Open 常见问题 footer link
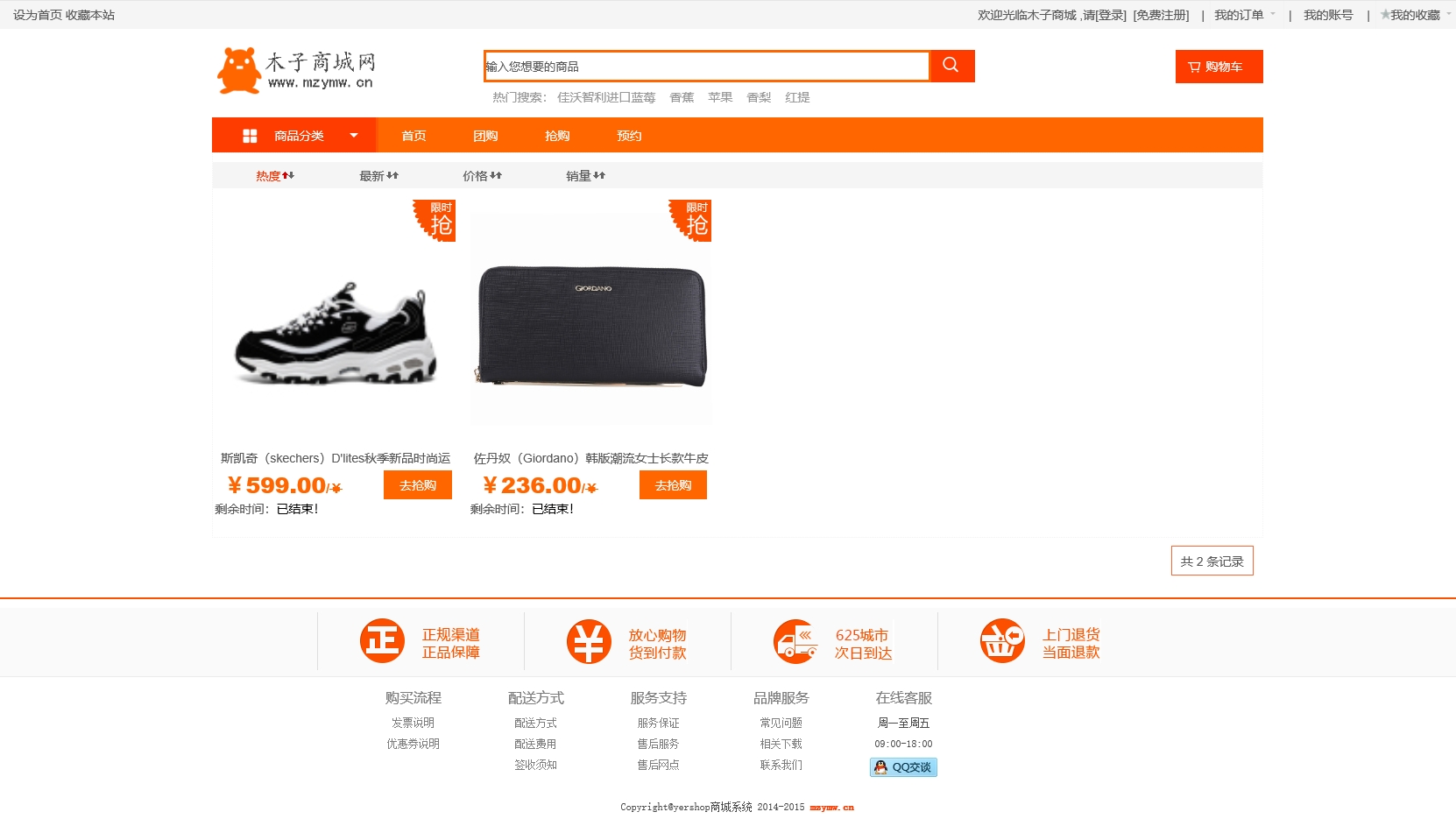Viewport: 1456px width, 819px height. pos(781,723)
